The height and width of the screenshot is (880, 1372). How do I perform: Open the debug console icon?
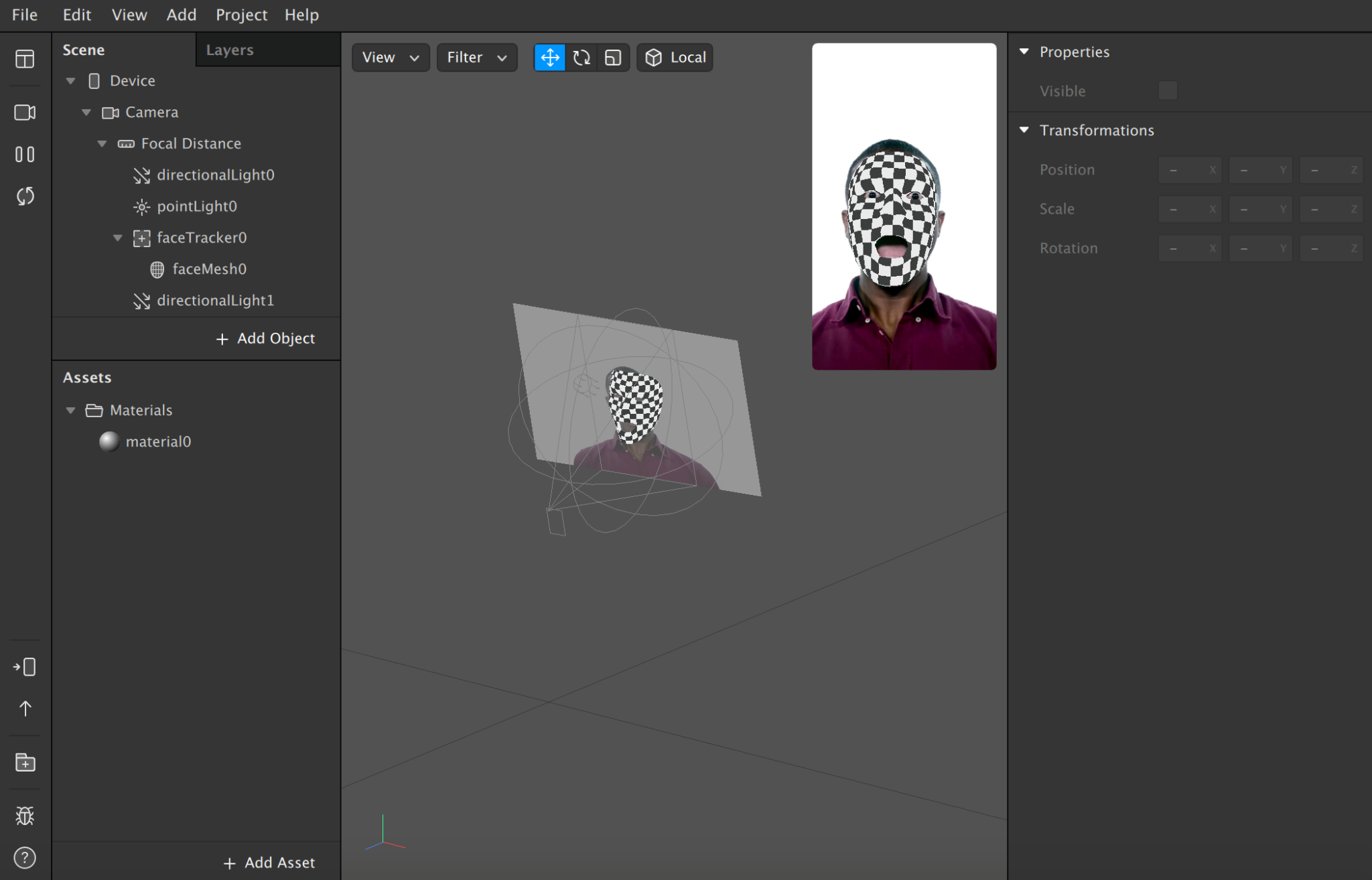pos(25,816)
